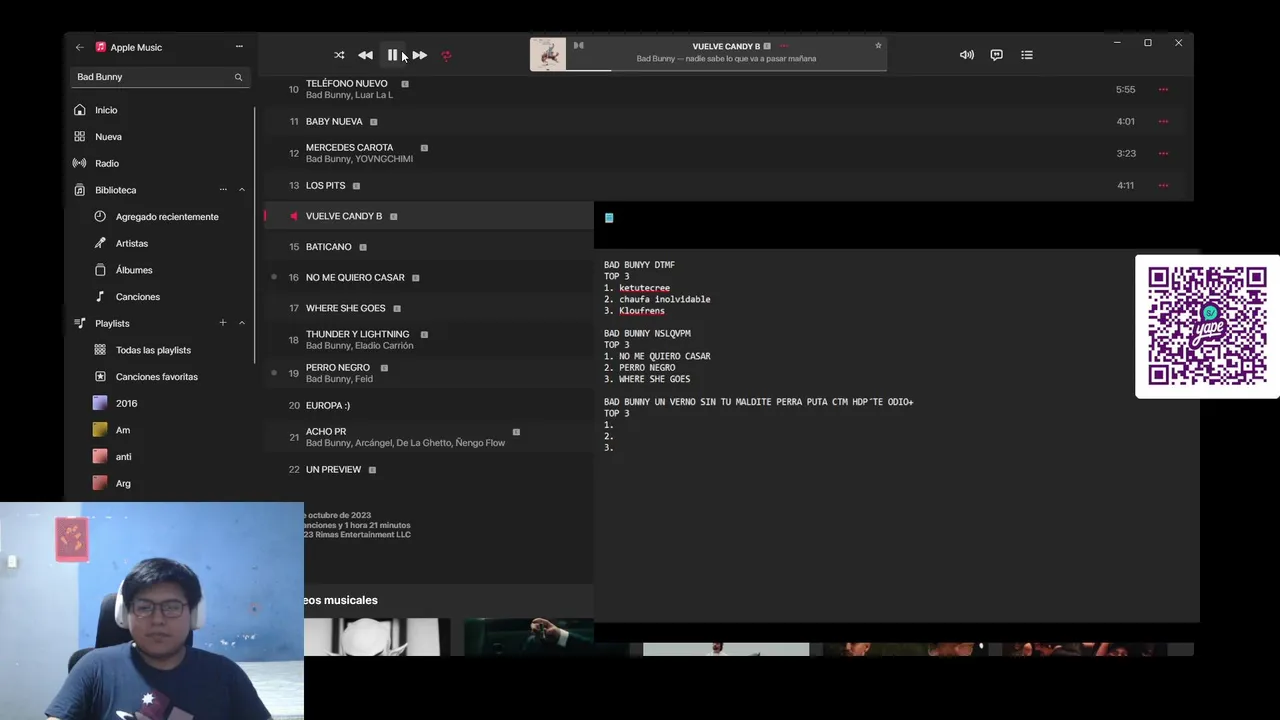
Task: Open the 2016 playlist
Action: [x=126, y=403]
